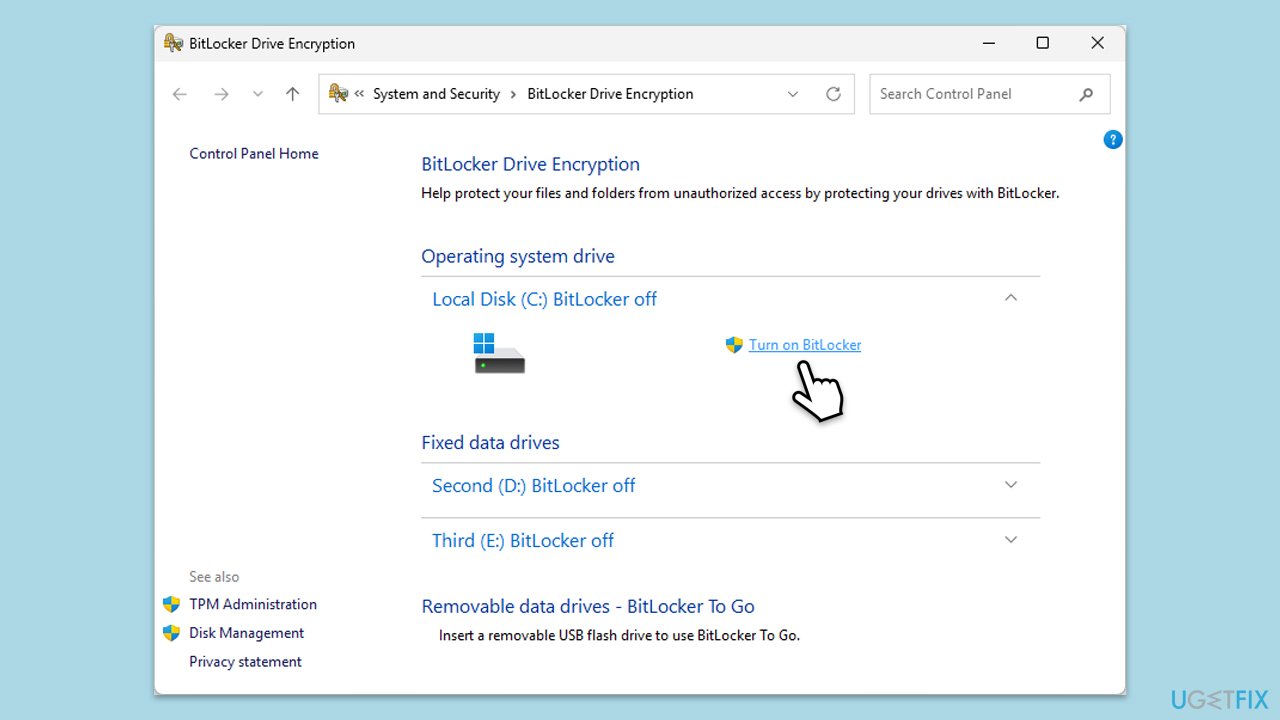The height and width of the screenshot is (720, 1280).
Task: Refresh the page using the refresh icon
Action: pos(833,93)
